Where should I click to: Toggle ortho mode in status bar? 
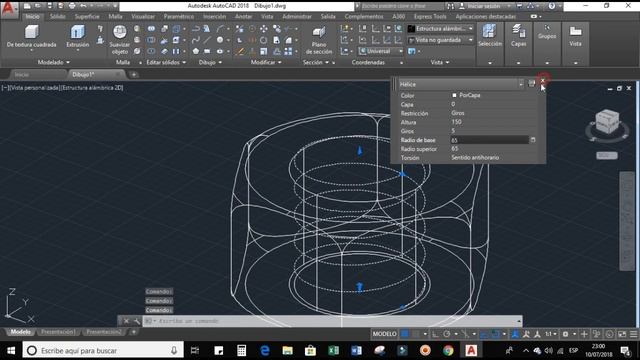436,334
